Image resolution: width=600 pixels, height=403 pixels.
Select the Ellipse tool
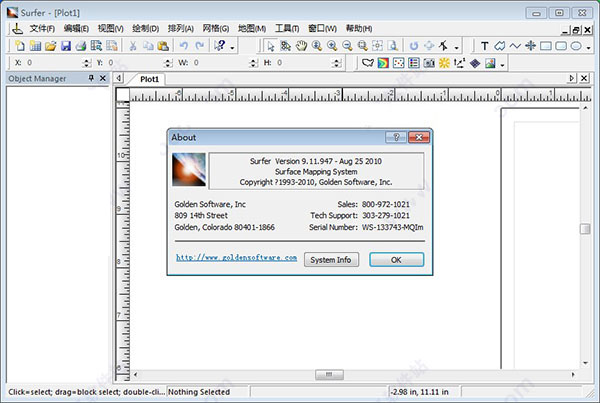coord(576,46)
